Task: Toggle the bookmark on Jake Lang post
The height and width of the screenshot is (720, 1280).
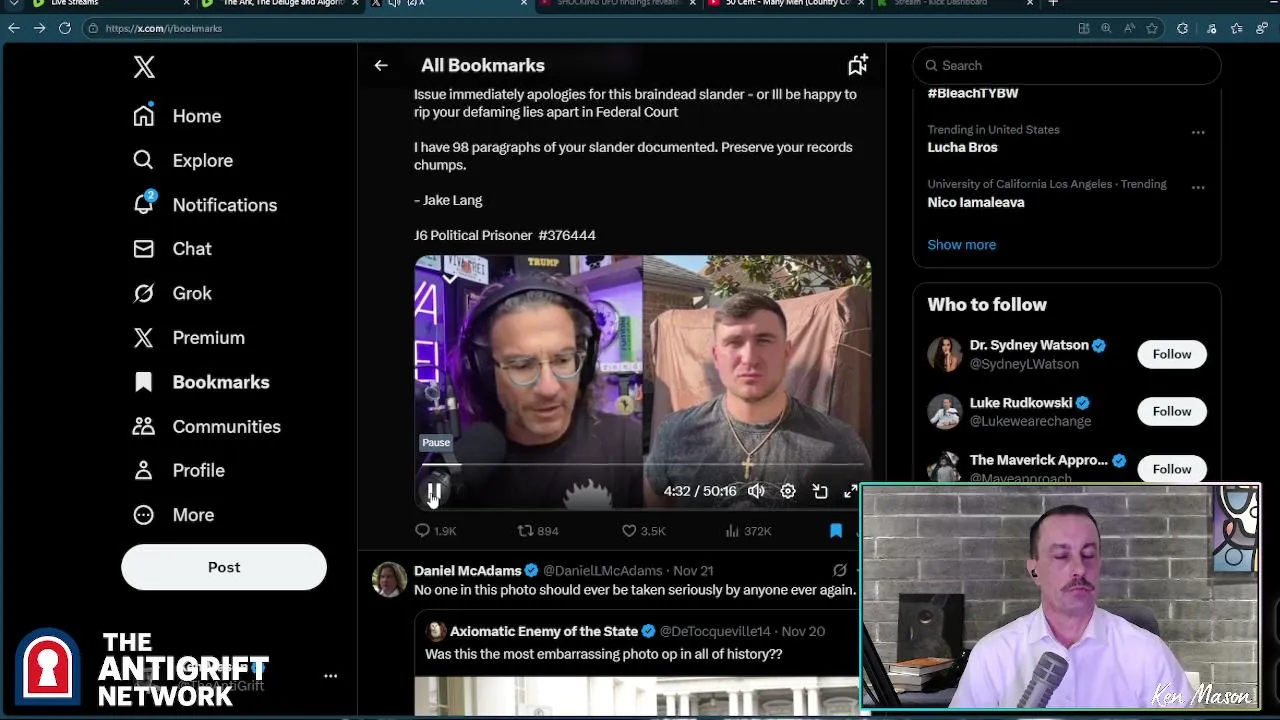Action: click(836, 531)
